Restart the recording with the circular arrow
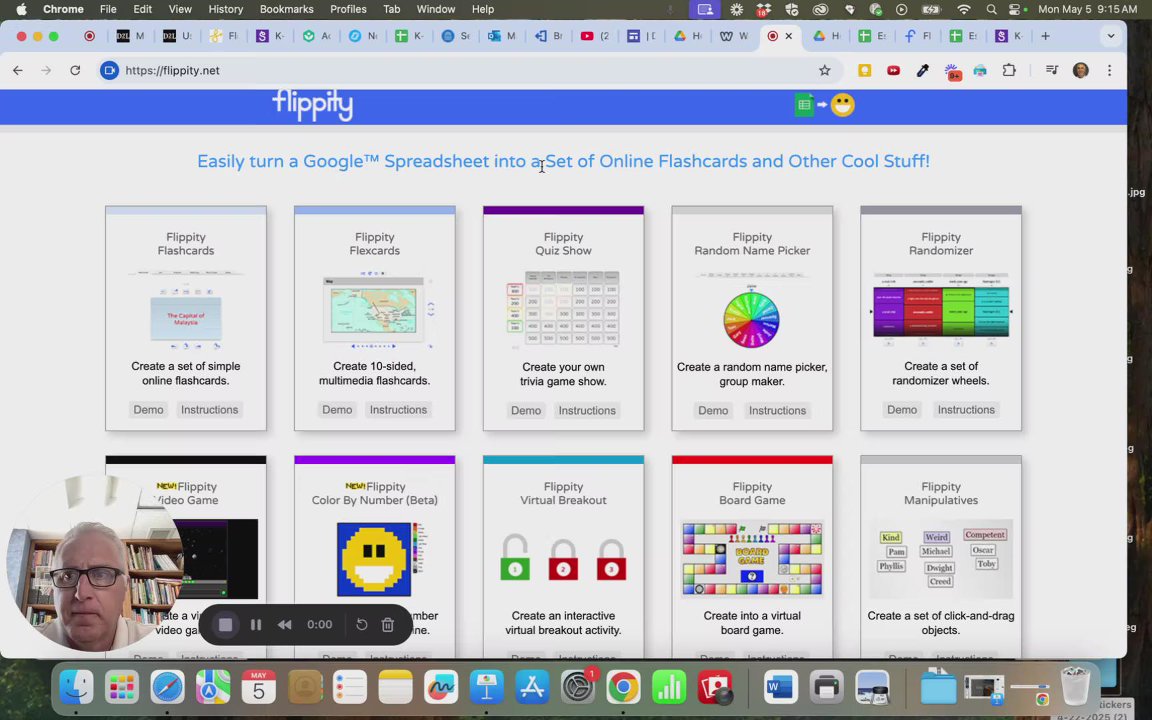The height and width of the screenshot is (720, 1152). pyautogui.click(x=361, y=624)
